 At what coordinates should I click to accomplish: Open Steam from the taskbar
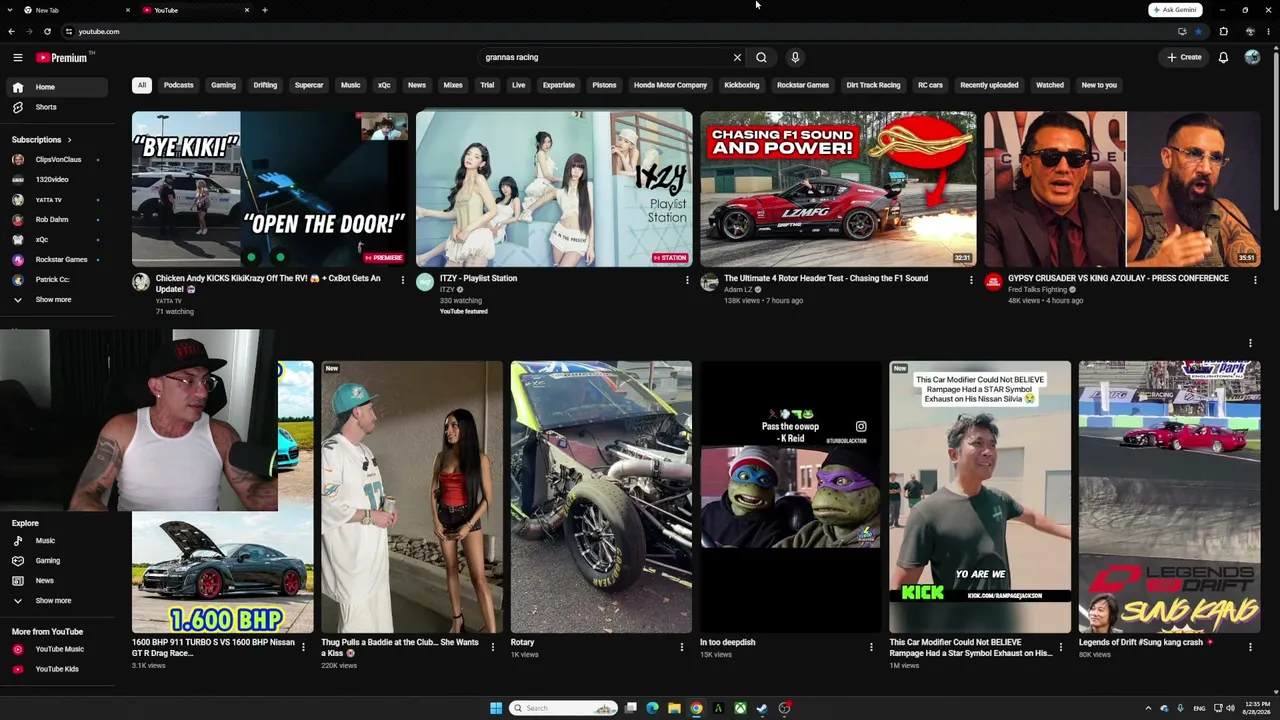762,708
